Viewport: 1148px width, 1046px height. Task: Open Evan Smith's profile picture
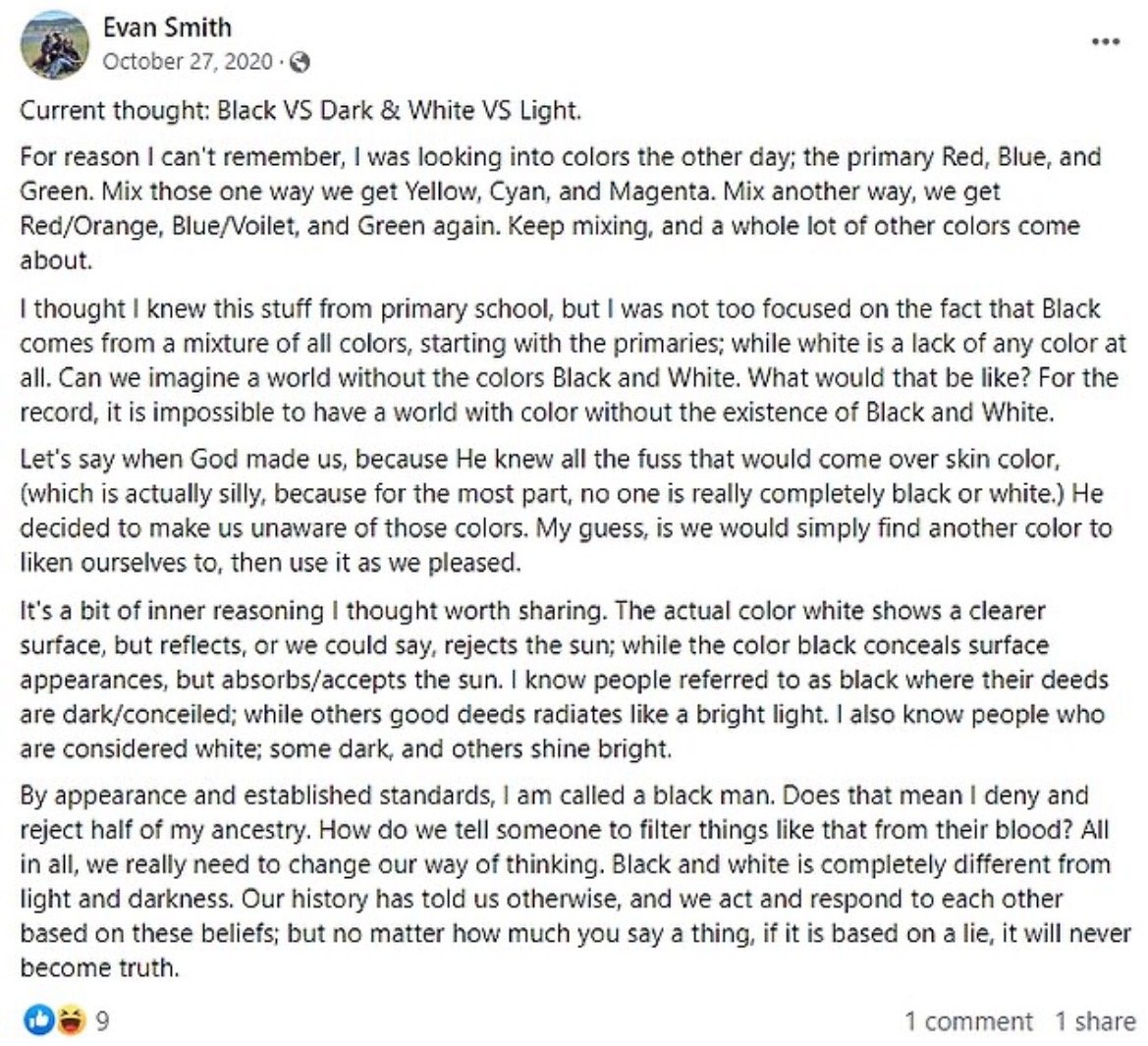point(55,44)
